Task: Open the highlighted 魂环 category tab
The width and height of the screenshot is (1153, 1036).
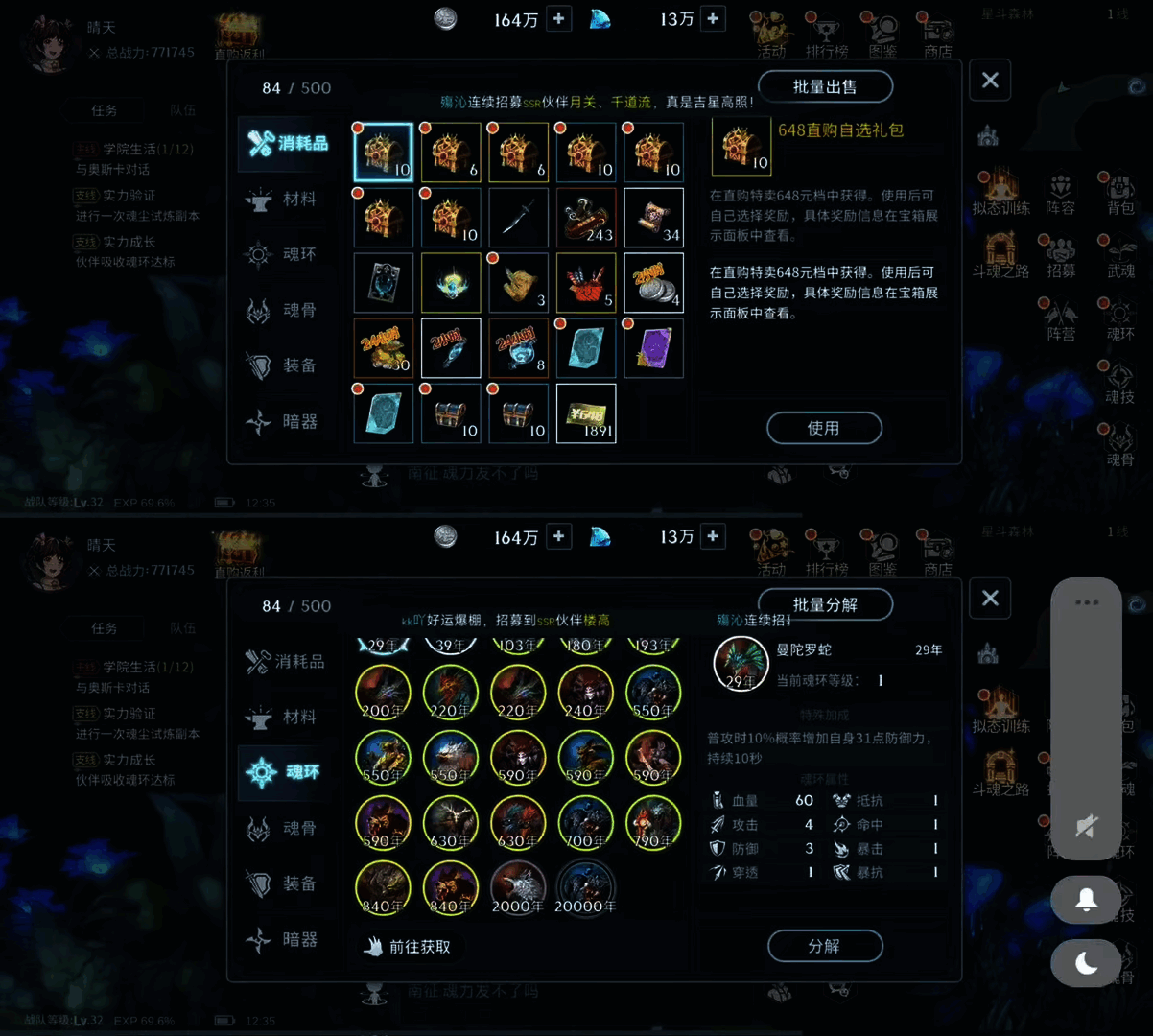Action: click(286, 772)
